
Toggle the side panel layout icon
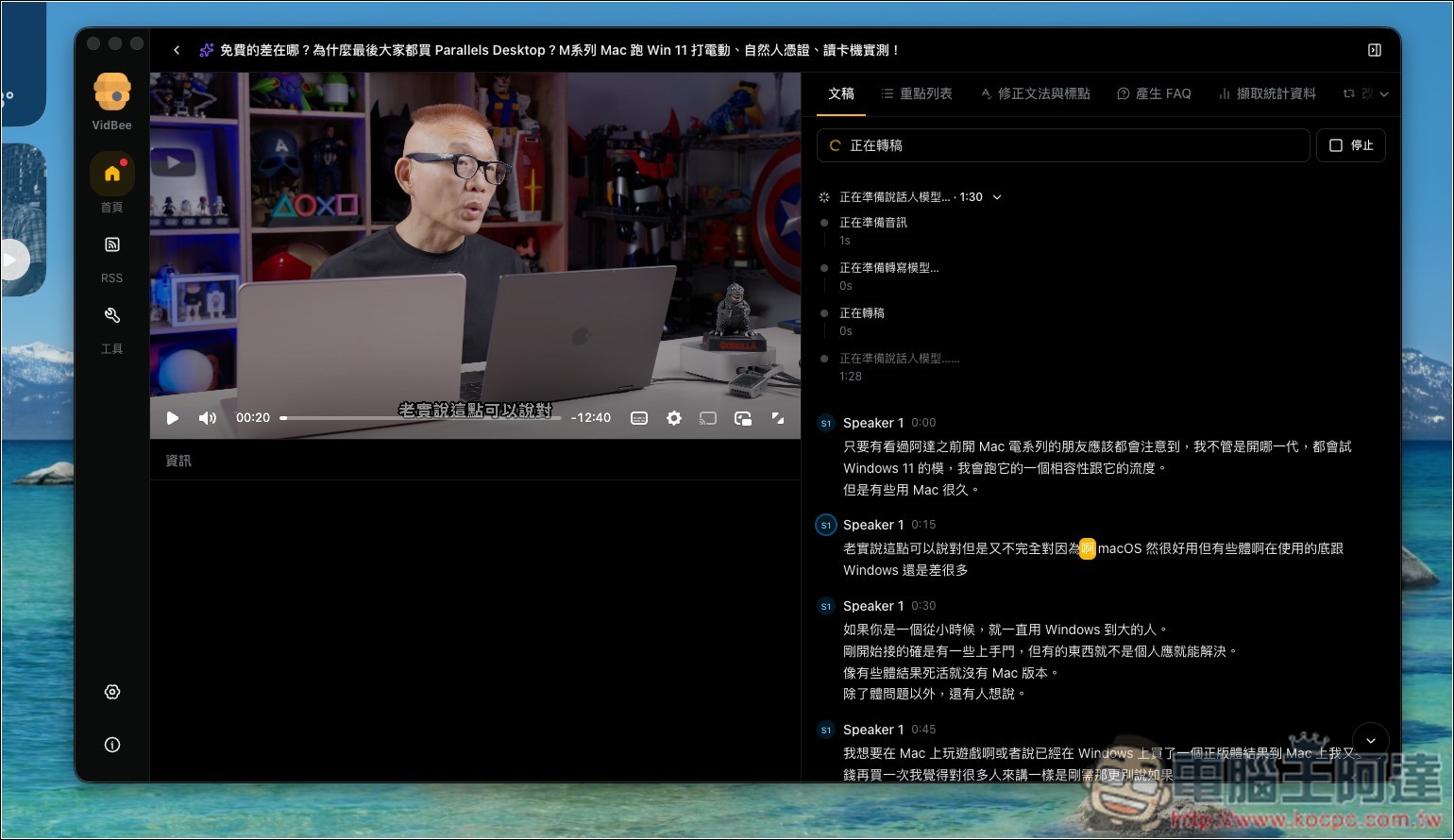[x=1375, y=50]
